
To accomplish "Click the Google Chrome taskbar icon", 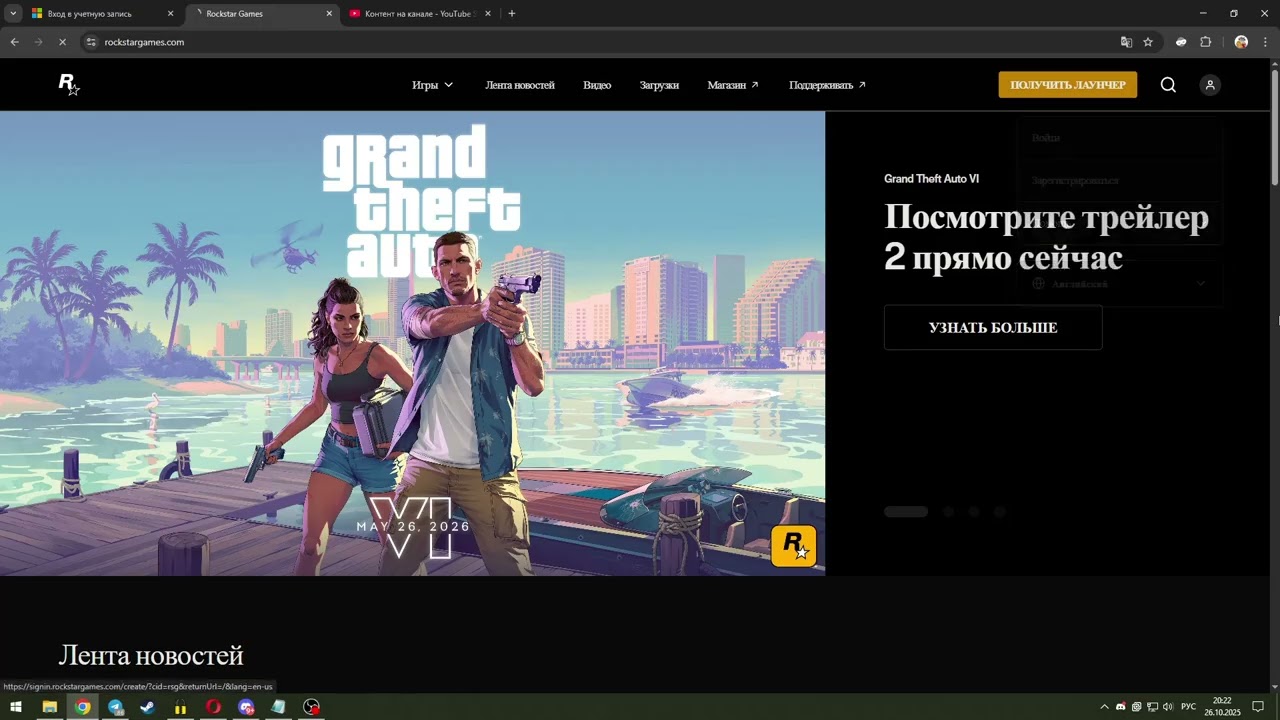I will tap(82, 707).
